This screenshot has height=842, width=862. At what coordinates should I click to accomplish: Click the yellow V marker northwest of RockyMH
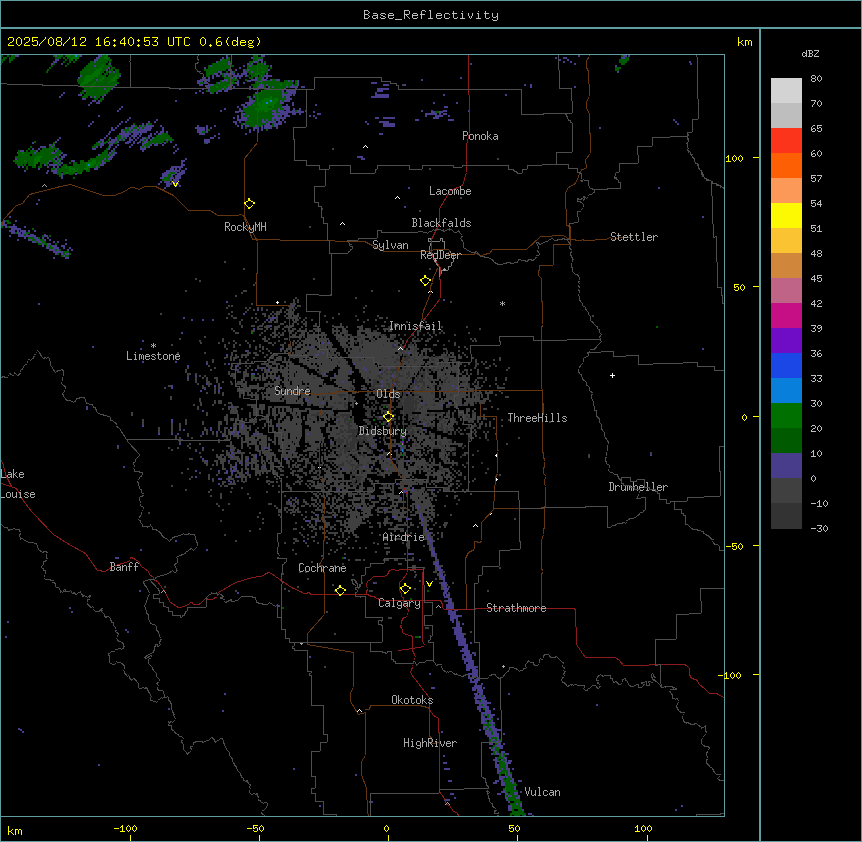click(175, 184)
